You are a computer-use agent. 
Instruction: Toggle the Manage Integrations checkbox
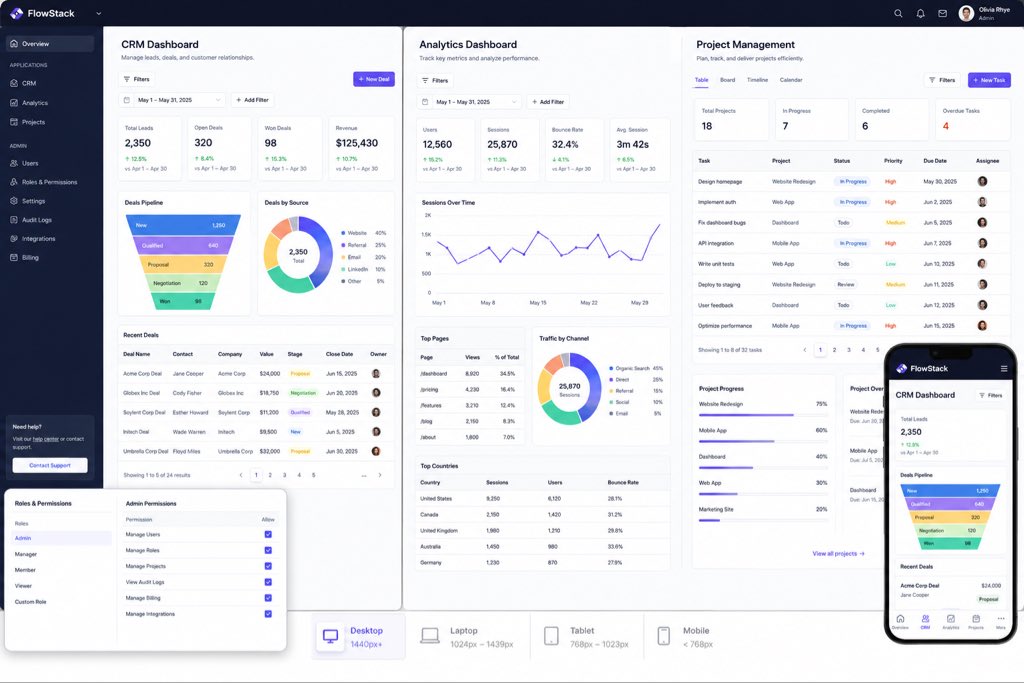tap(268, 614)
